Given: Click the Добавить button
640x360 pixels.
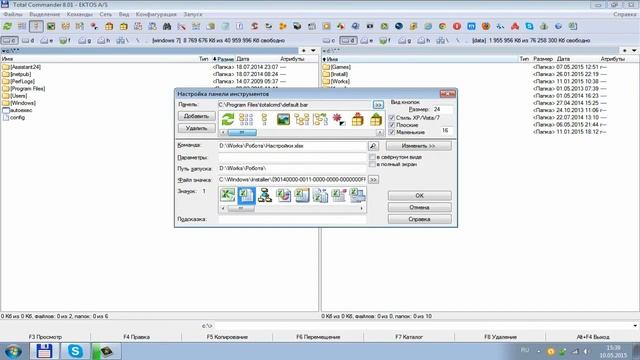Looking at the screenshot, I should 196,116.
